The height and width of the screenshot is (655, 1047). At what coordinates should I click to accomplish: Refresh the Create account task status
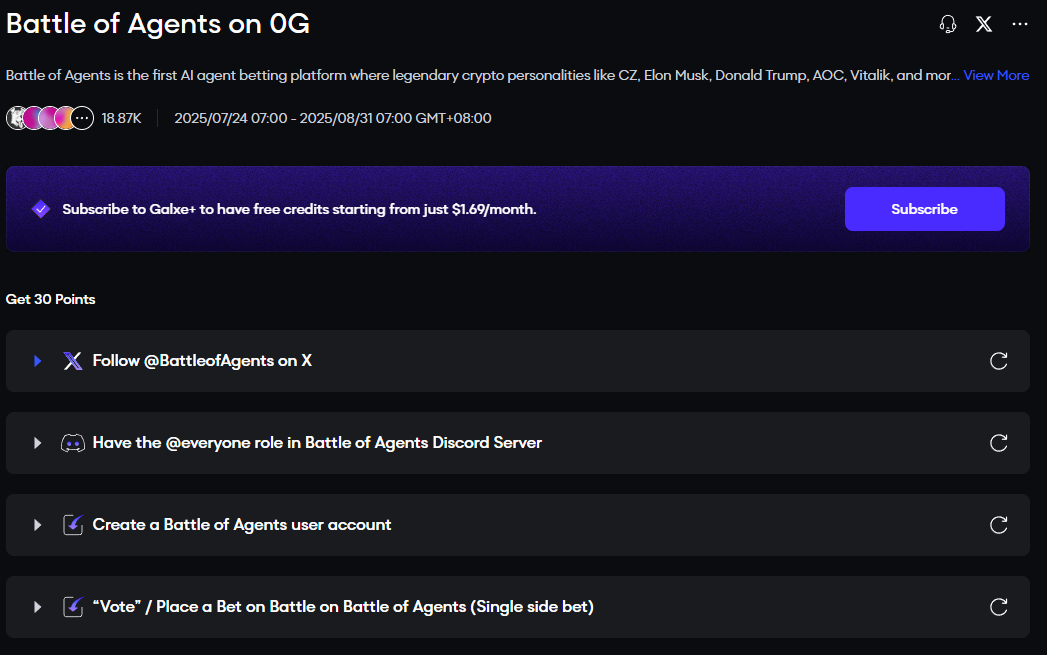click(998, 525)
